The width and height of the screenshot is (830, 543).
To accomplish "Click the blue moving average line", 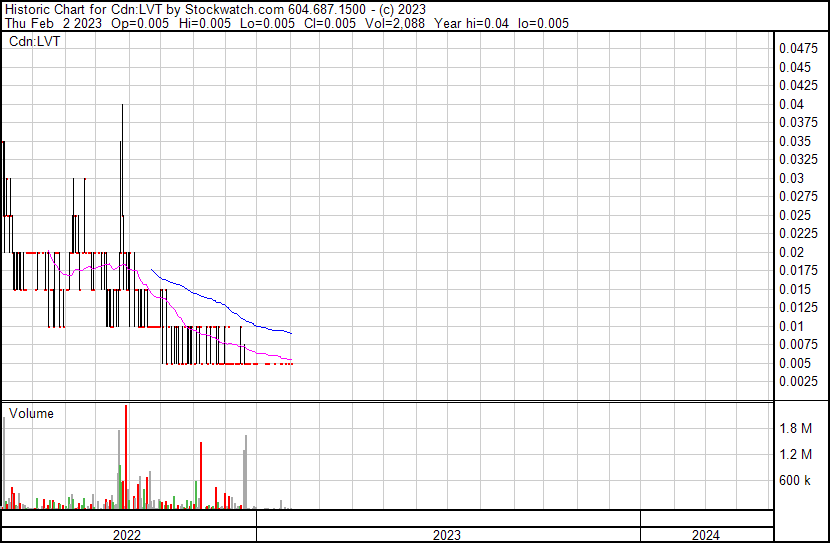I will coord(220,302).
